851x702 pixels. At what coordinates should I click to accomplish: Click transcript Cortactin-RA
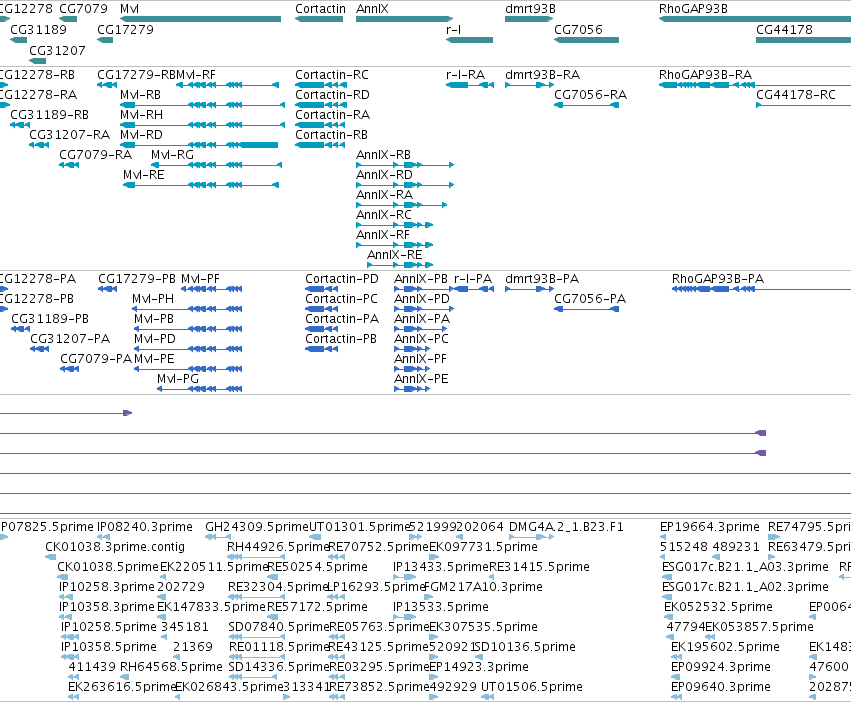pos(332,115)
